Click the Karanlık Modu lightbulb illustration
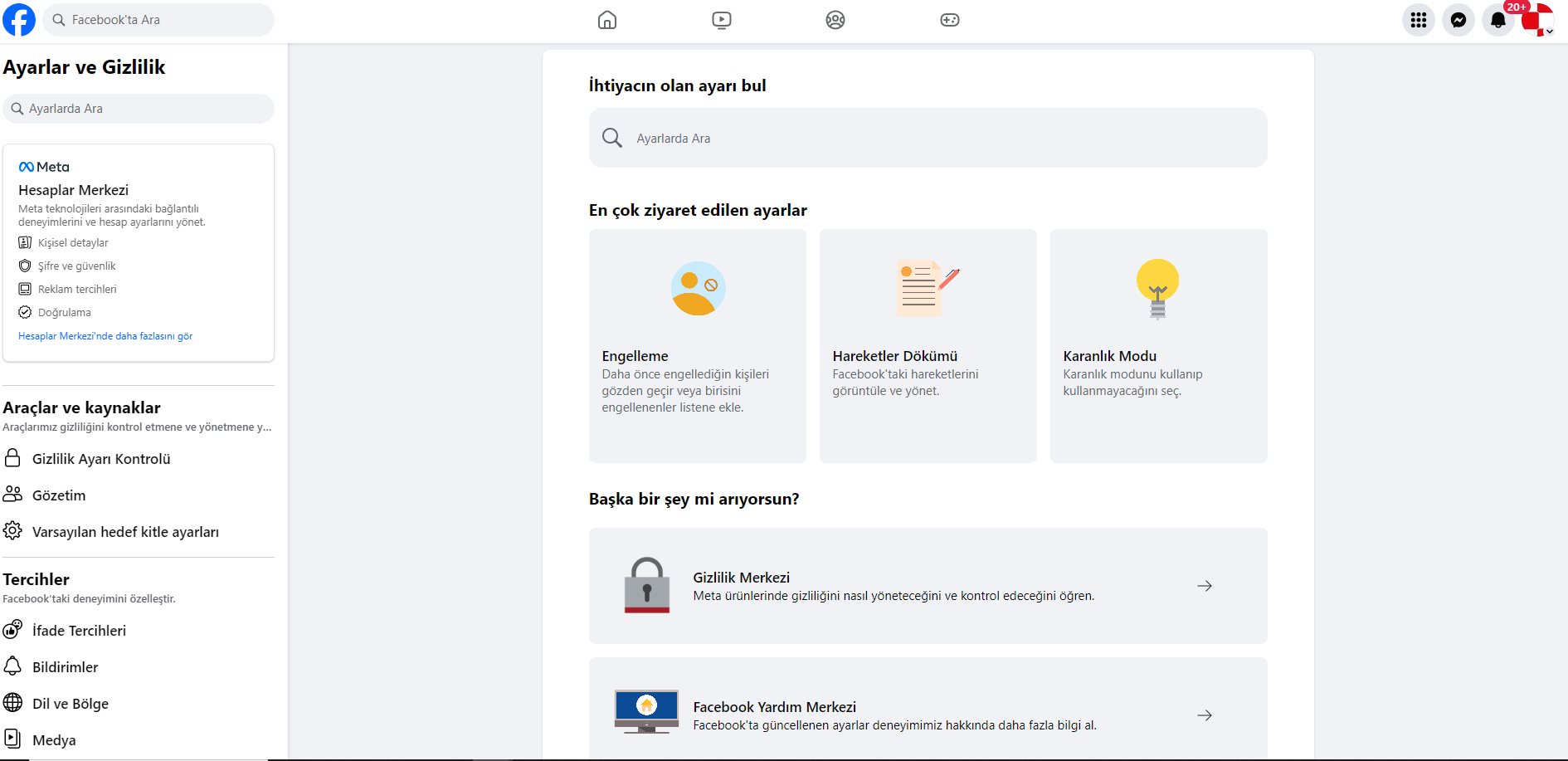 (x=1158, y=289)
